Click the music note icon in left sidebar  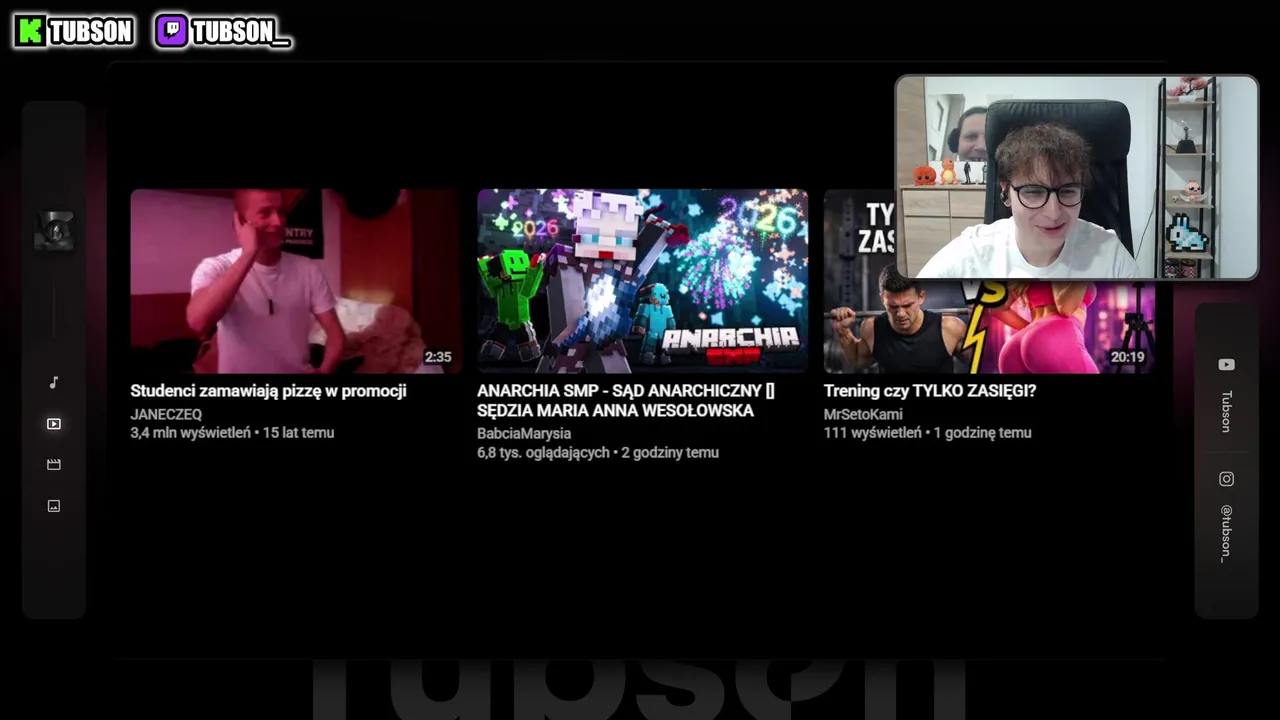(x=54, y=382)
